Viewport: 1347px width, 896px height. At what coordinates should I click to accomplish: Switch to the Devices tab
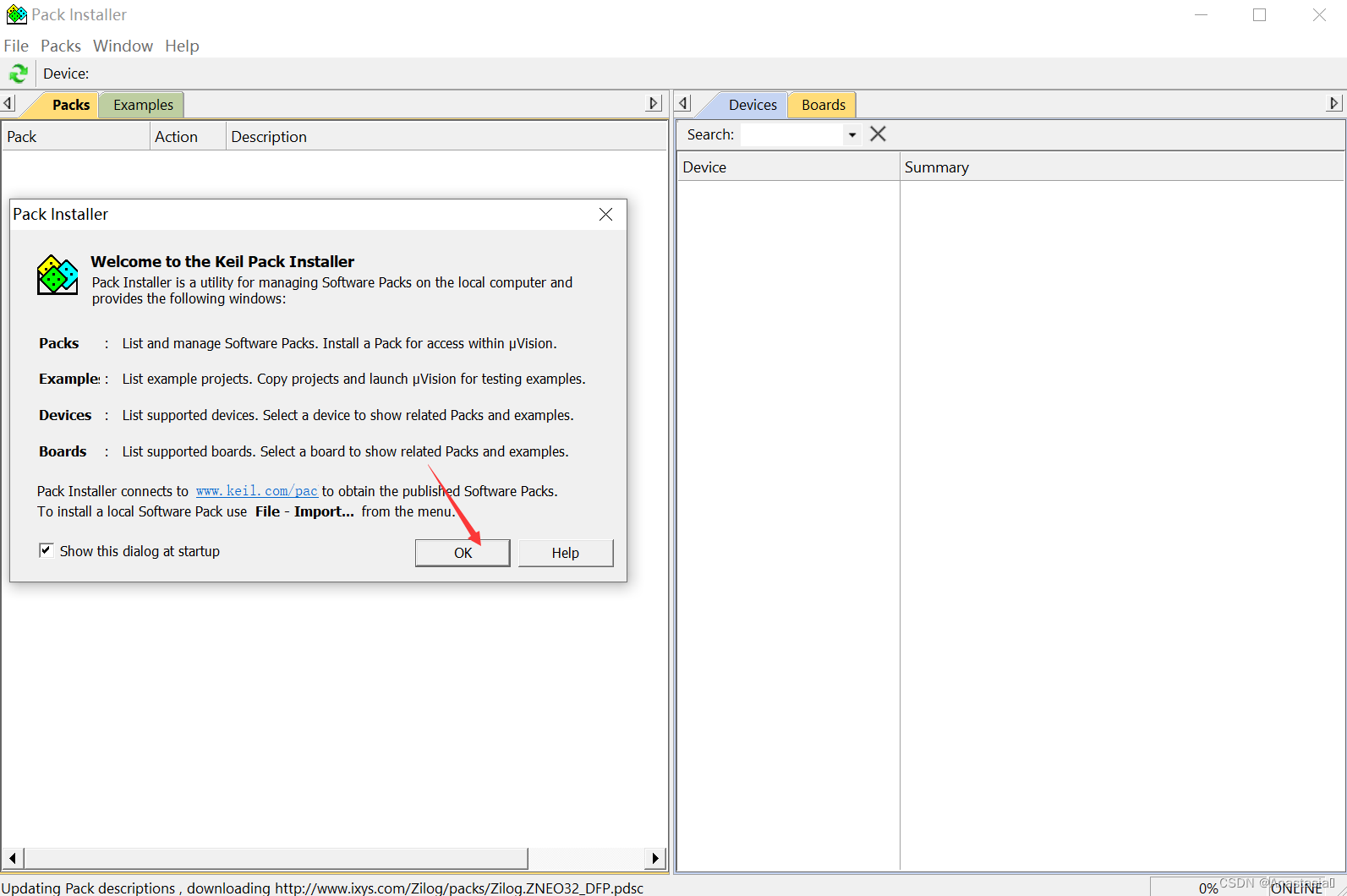coord(753,105)
